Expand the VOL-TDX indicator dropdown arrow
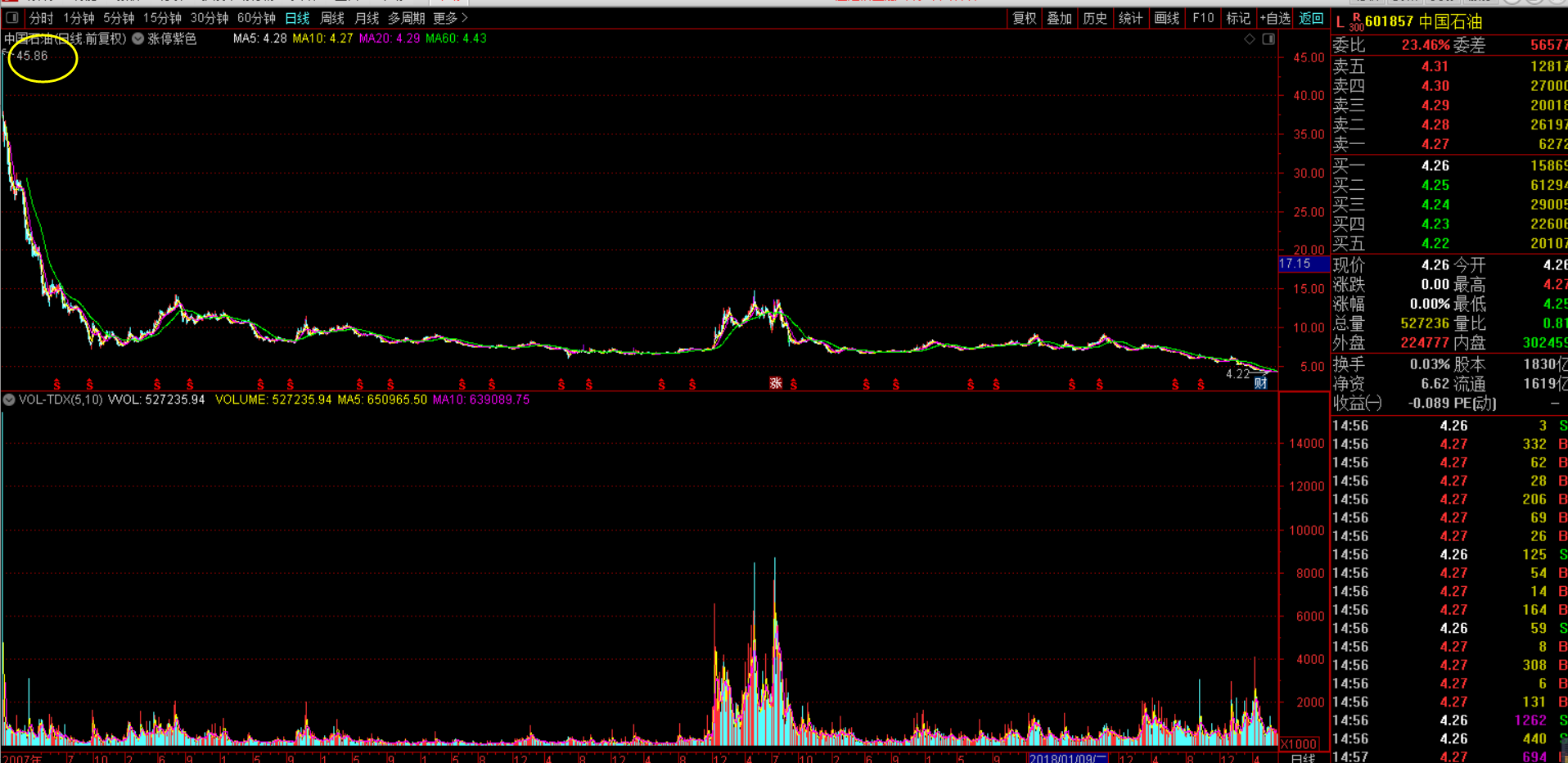The width and height of the screenshot is (1568, 763). (x=9, y=400)
